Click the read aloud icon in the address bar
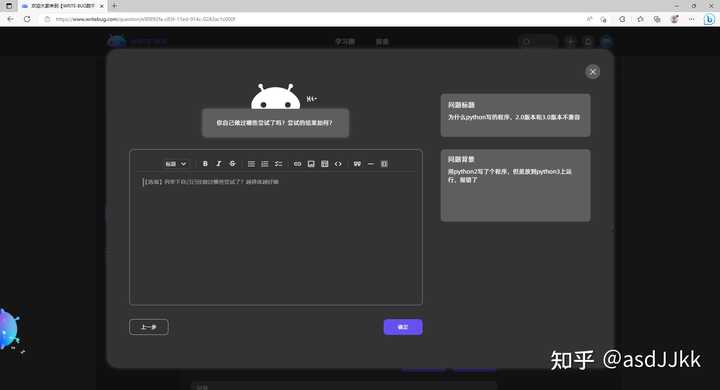 [589, 19]
